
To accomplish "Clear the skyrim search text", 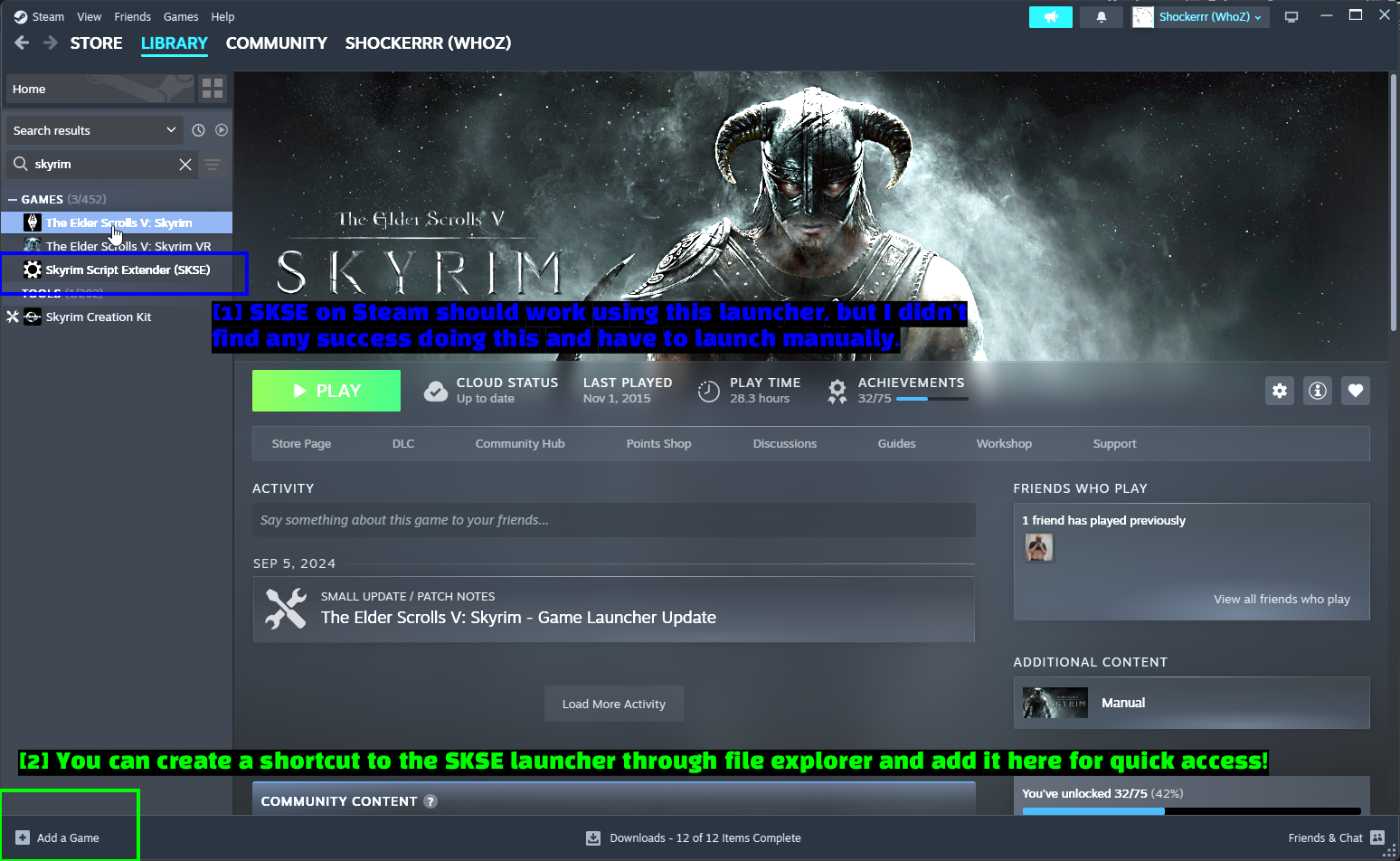I will [x=185, y=165].
